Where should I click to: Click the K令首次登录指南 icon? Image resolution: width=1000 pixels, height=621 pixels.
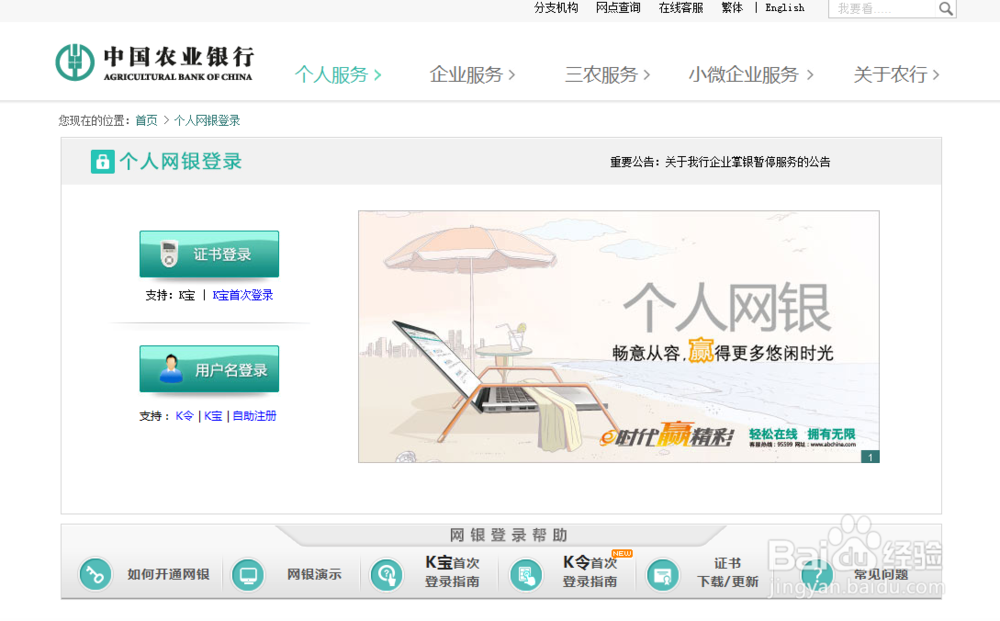coord(525,574)
